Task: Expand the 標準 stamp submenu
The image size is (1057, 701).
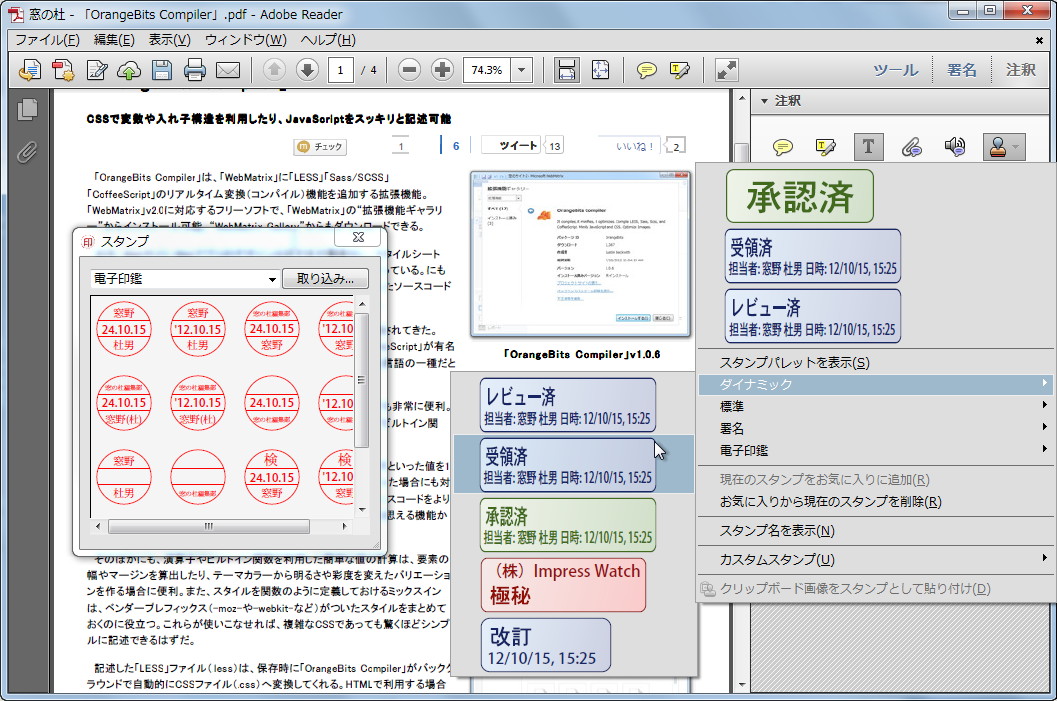Action: (x=874, y=406)
